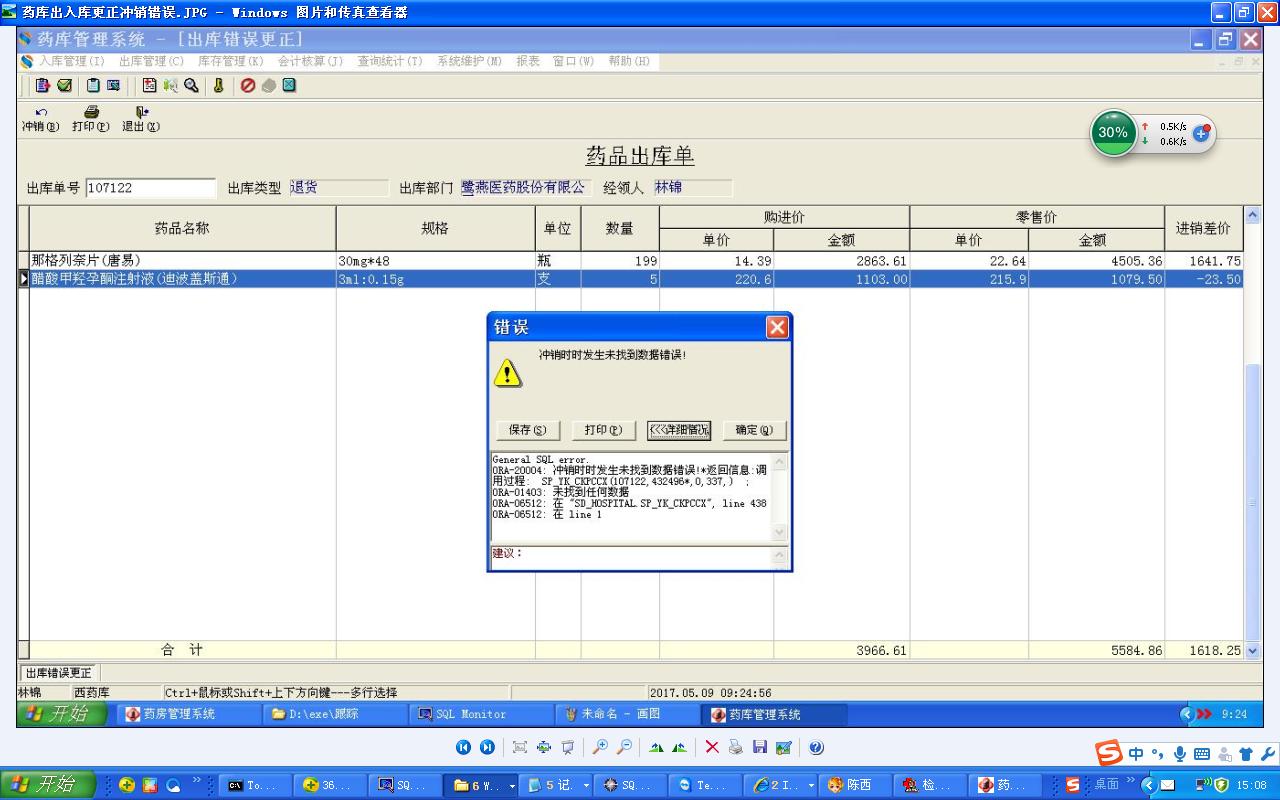Click the table vertical scrollbar down arrow
This screenshot has height=800, width=1280.
tap(1252, 651)
